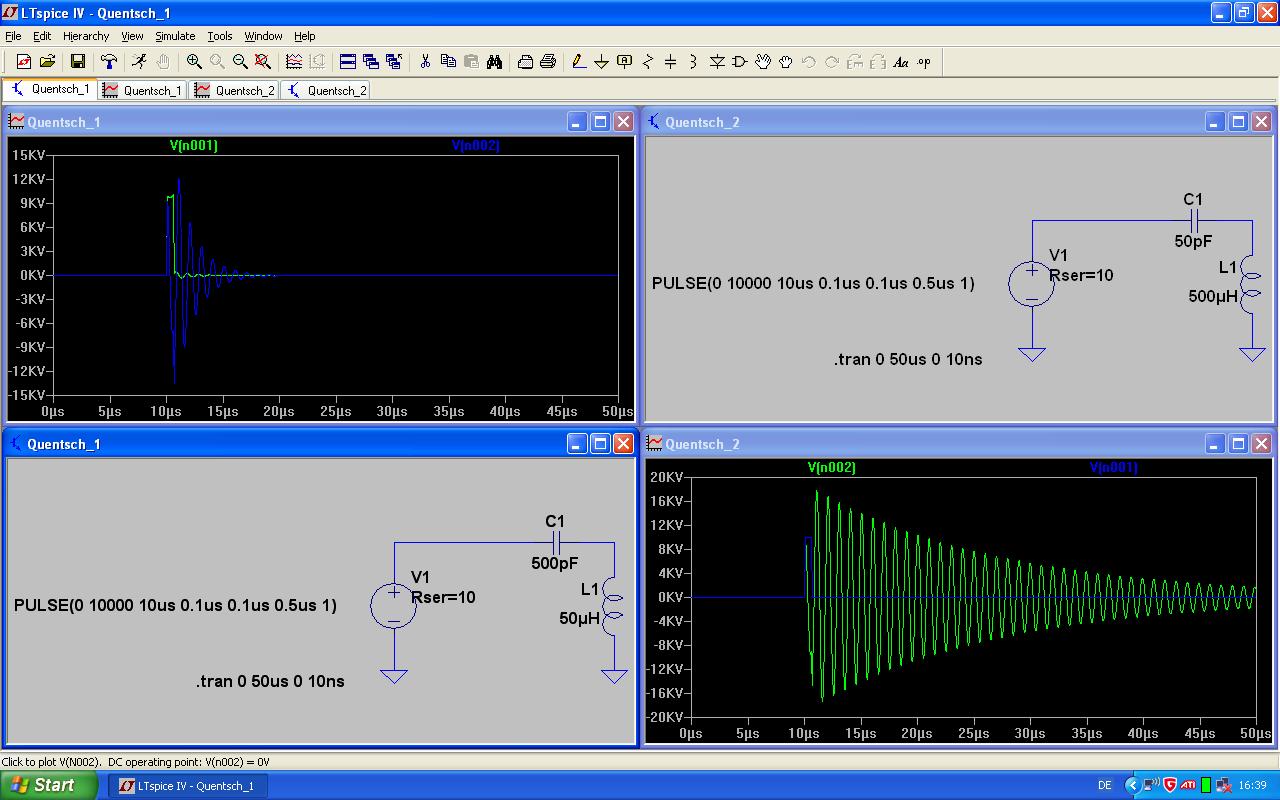
Task: Select the Capacitor component tool
Action: 671,62
